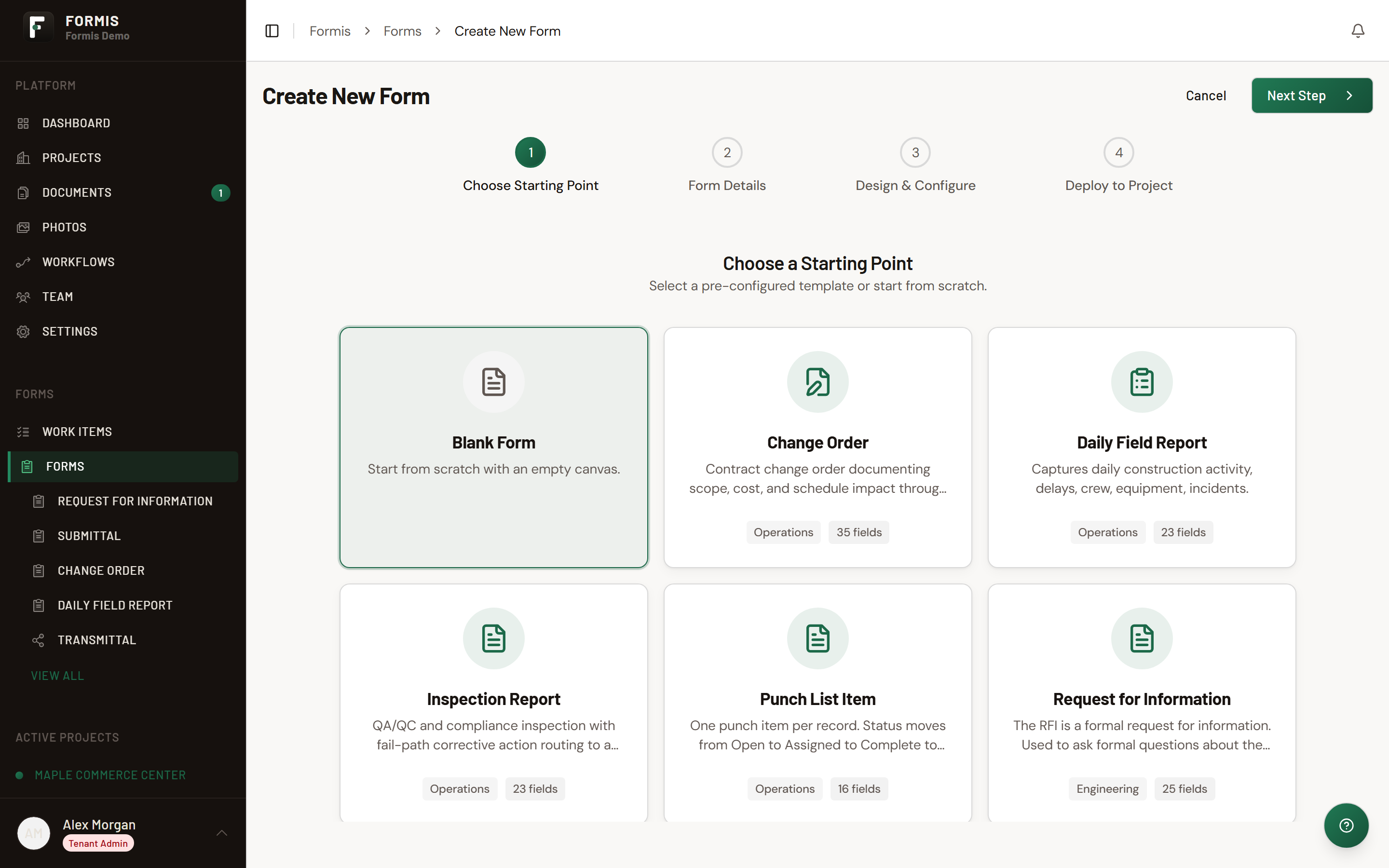Click the Punch List Item card icon
The width and height of the screenshot is (1389, 868).
coord(817,638)
